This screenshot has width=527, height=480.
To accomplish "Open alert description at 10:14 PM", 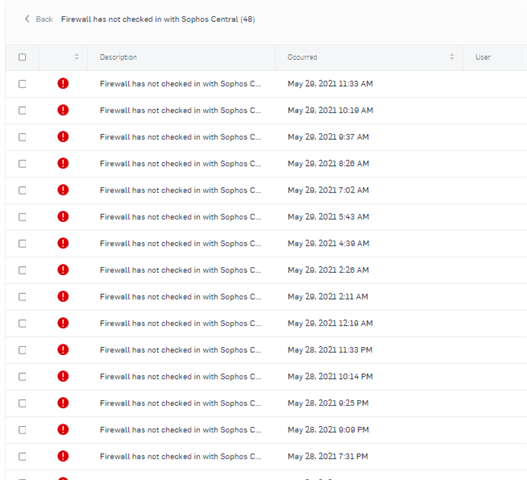I will (180, 376).
